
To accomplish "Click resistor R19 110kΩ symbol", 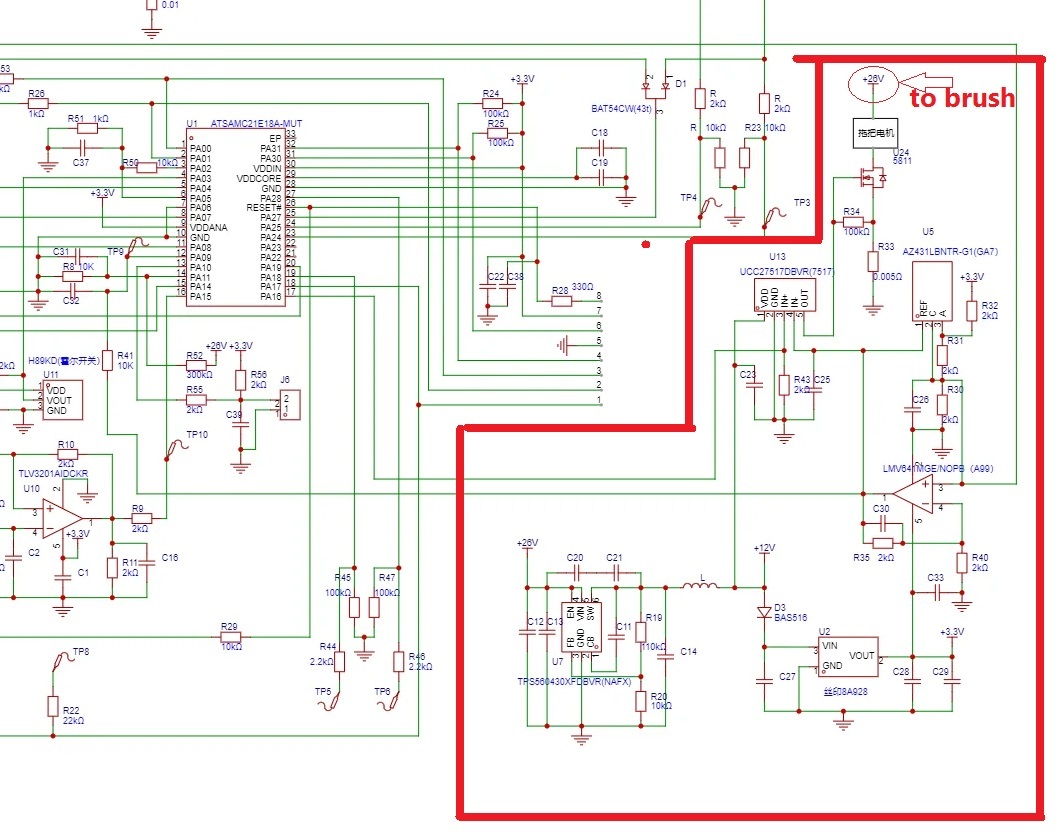I will tap(640, 632).
